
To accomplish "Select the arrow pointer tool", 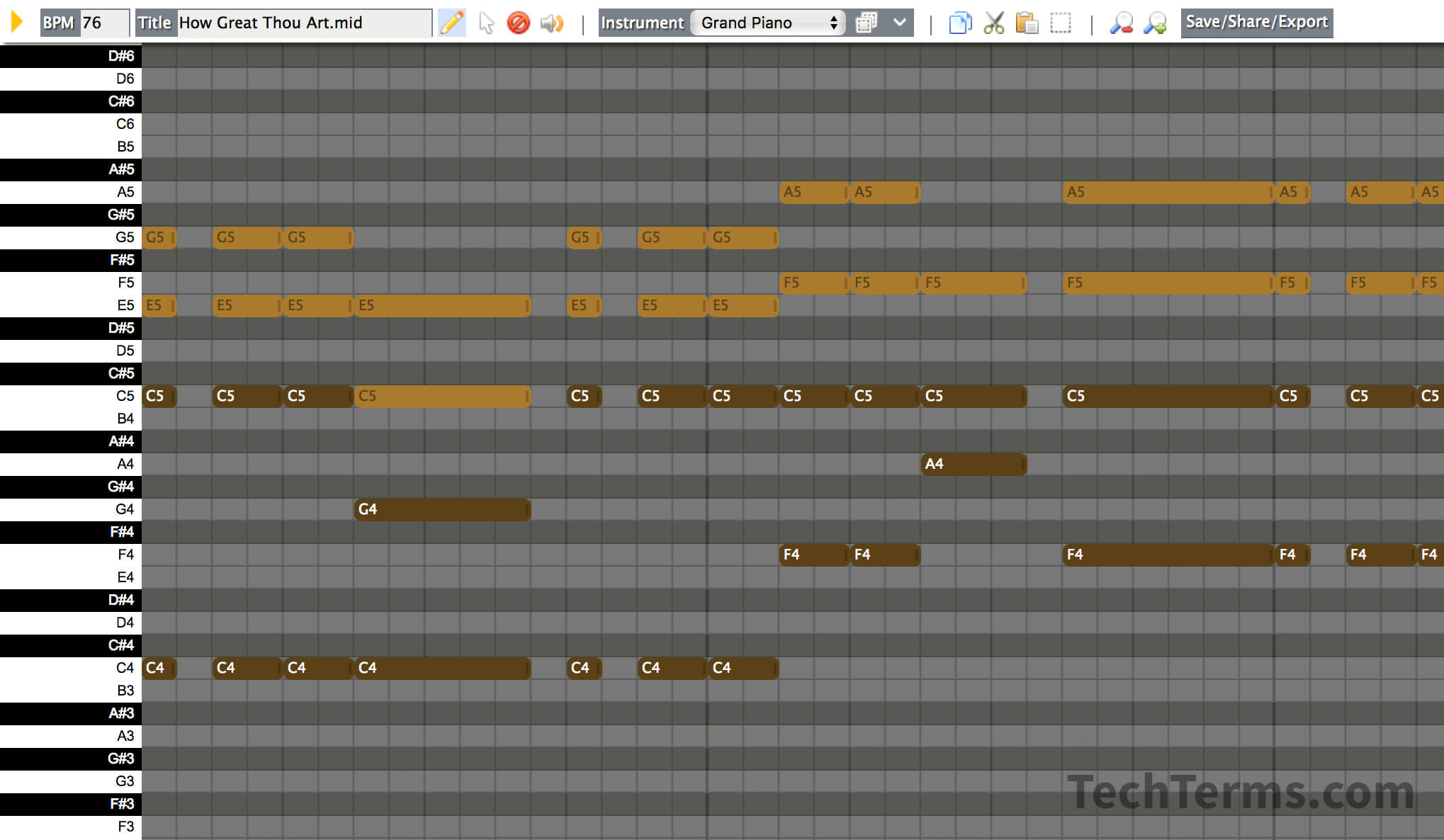I will 486,23.
